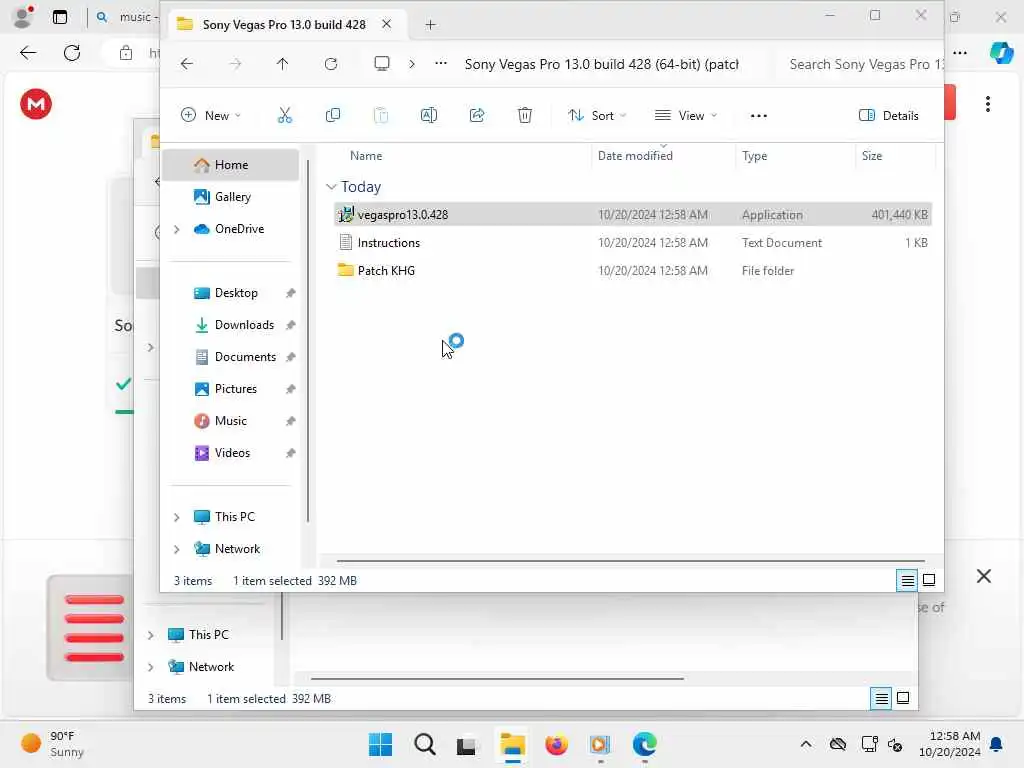The image size is (1024, 768).
Task: Refresh the File Explorer folder view
Action: pyautogui.click(x=331, y=63)
